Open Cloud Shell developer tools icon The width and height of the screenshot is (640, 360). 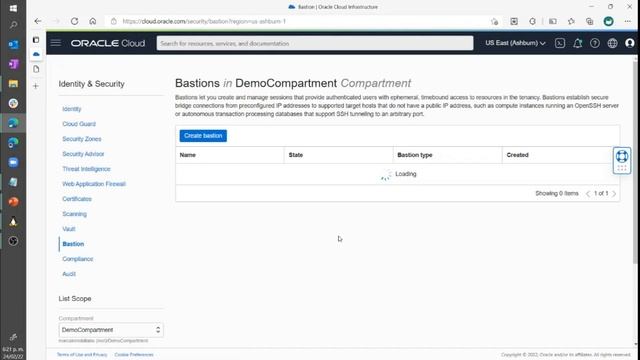[x=560, y=43]
